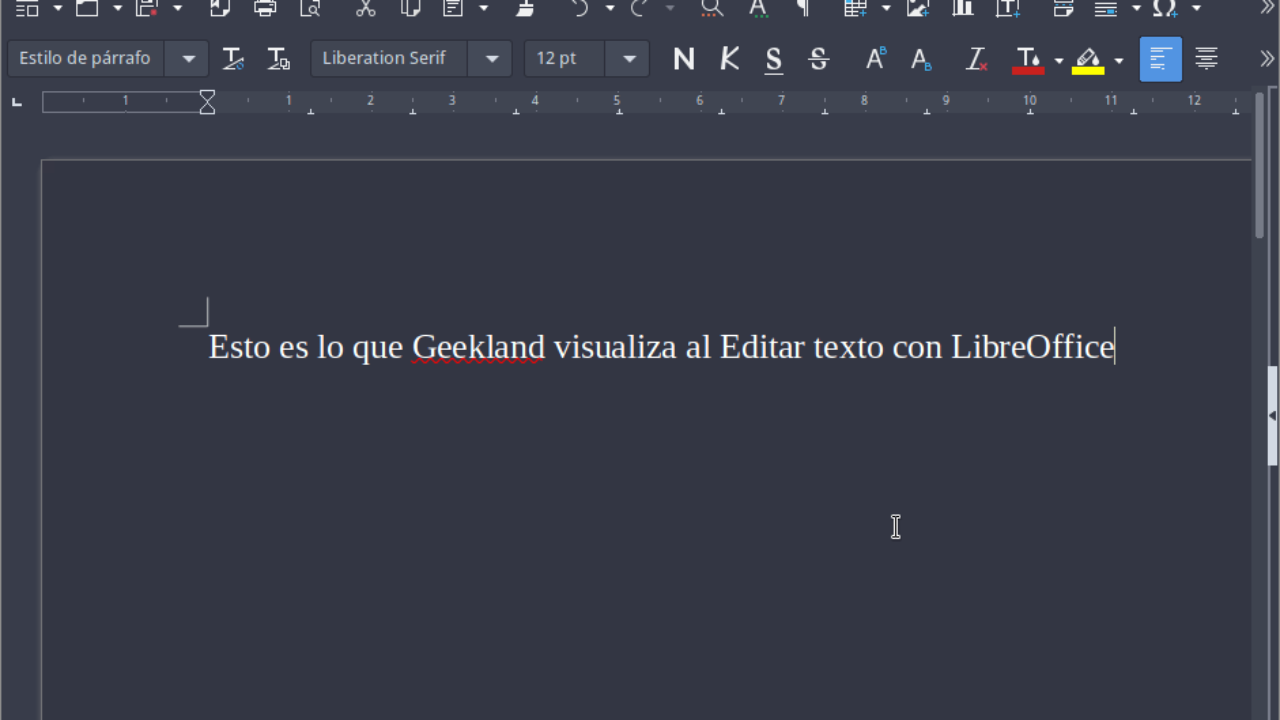Viewport: 1280px width, 720px height.
Task: Click the Redo arrow
Action: pos(640,8)
